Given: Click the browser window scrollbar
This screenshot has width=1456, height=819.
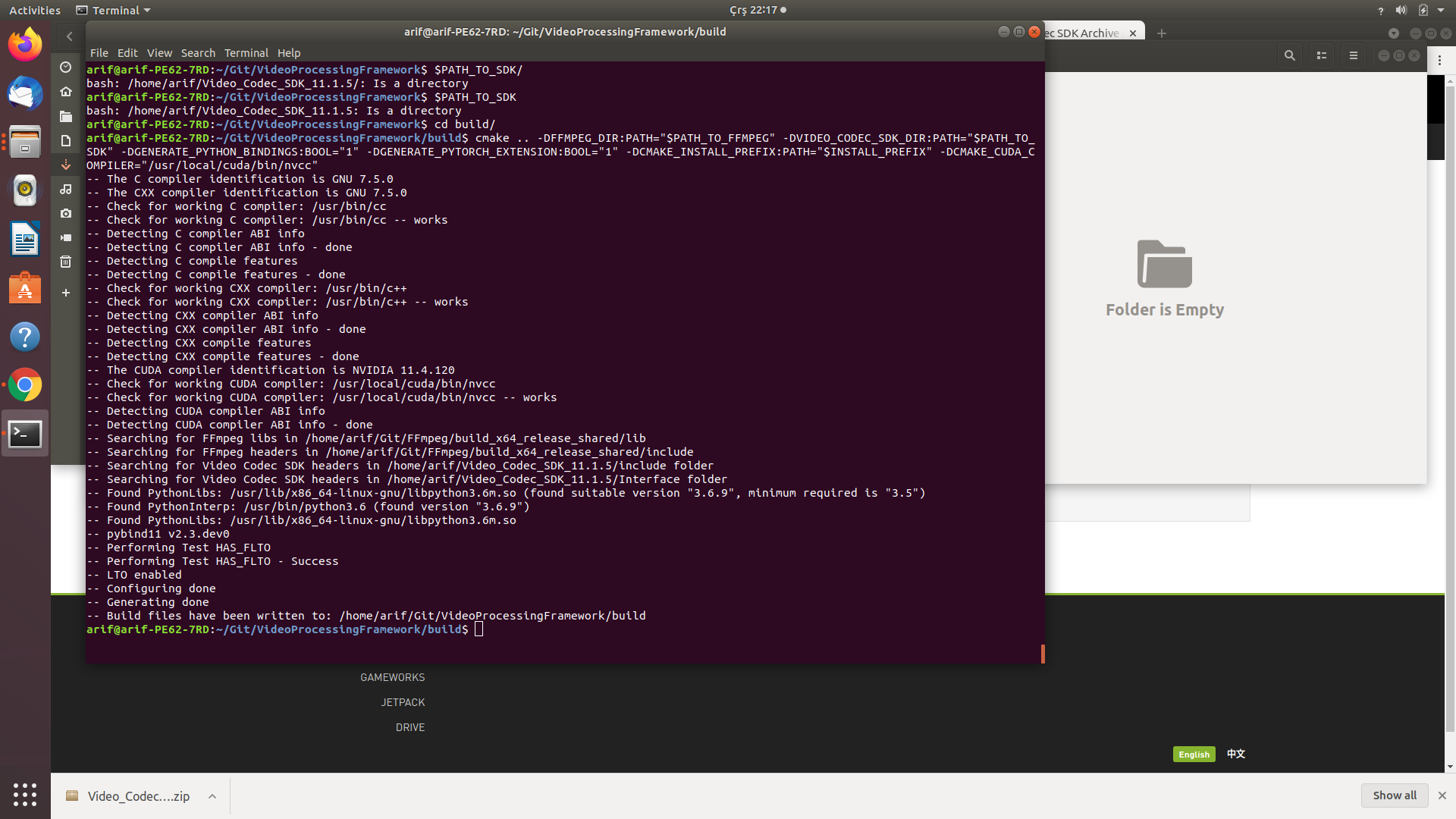Looking at the screenshot, I should click(1450, 379).
